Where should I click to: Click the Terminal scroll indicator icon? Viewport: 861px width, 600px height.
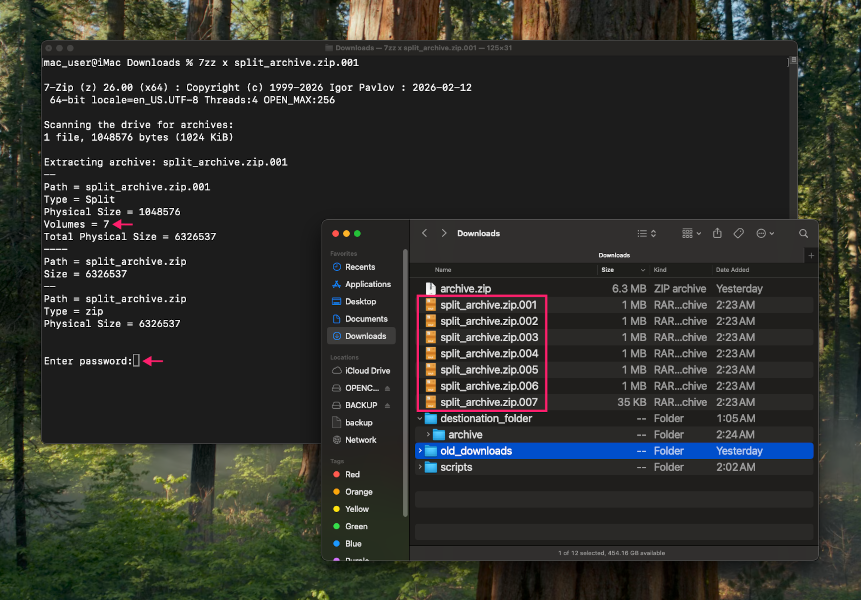[x=793, y=60]
